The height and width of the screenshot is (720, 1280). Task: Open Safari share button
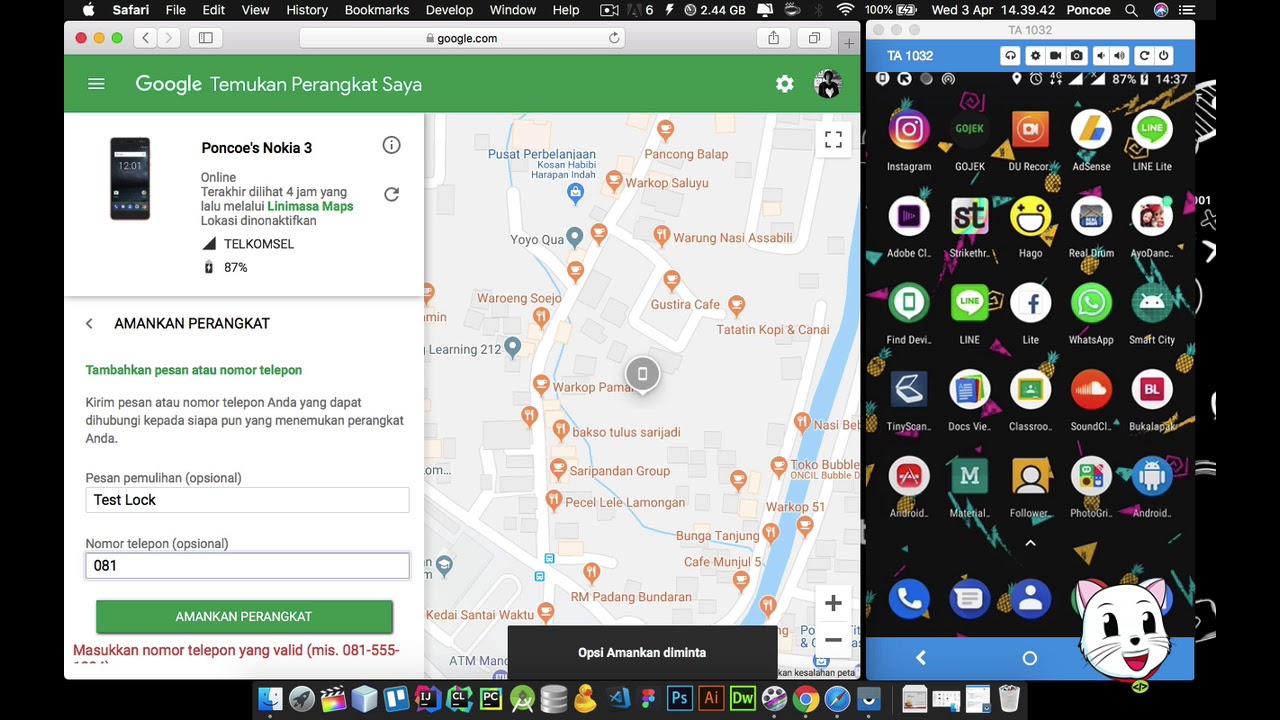click(x=773, y=38)
